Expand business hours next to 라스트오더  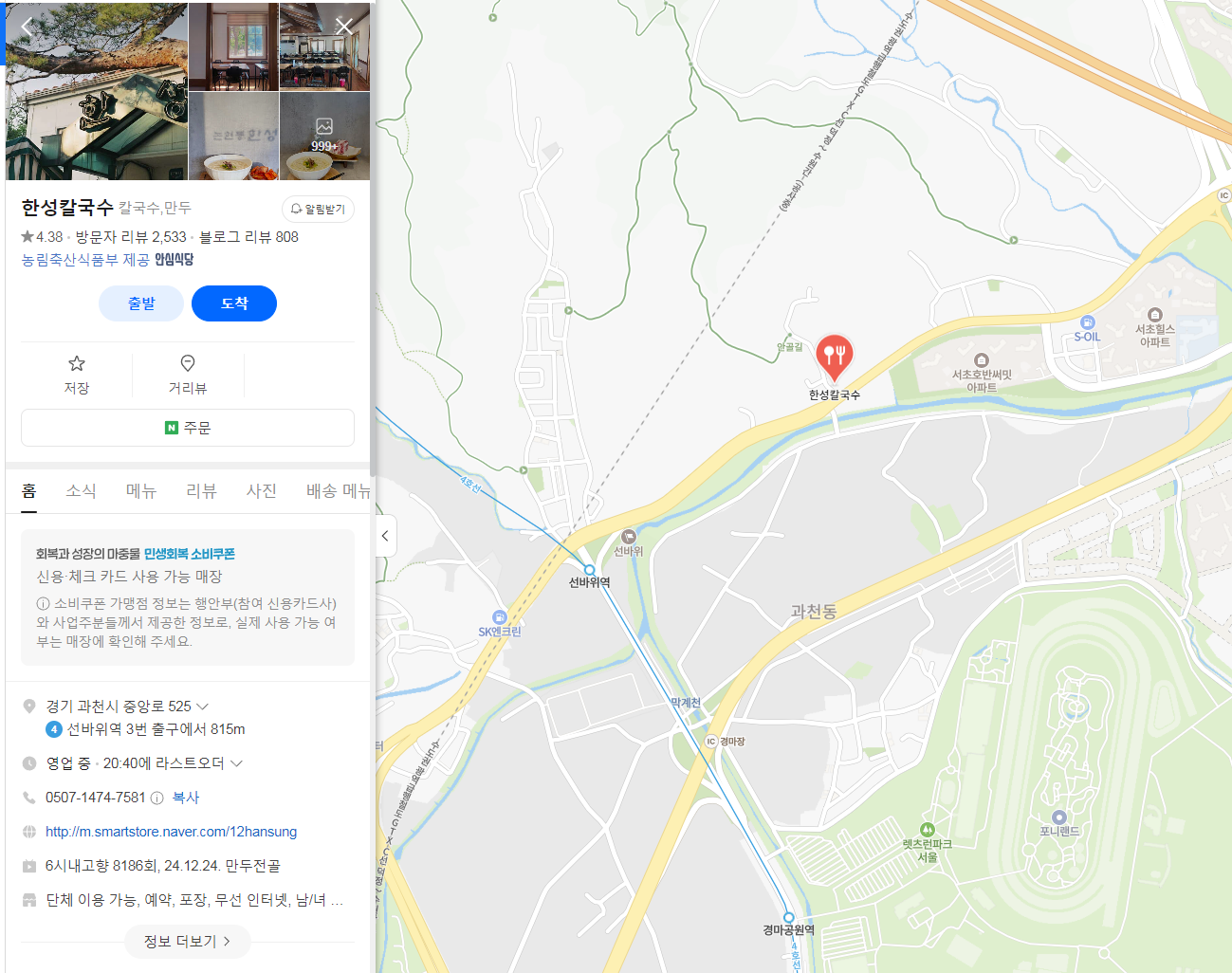236,763
